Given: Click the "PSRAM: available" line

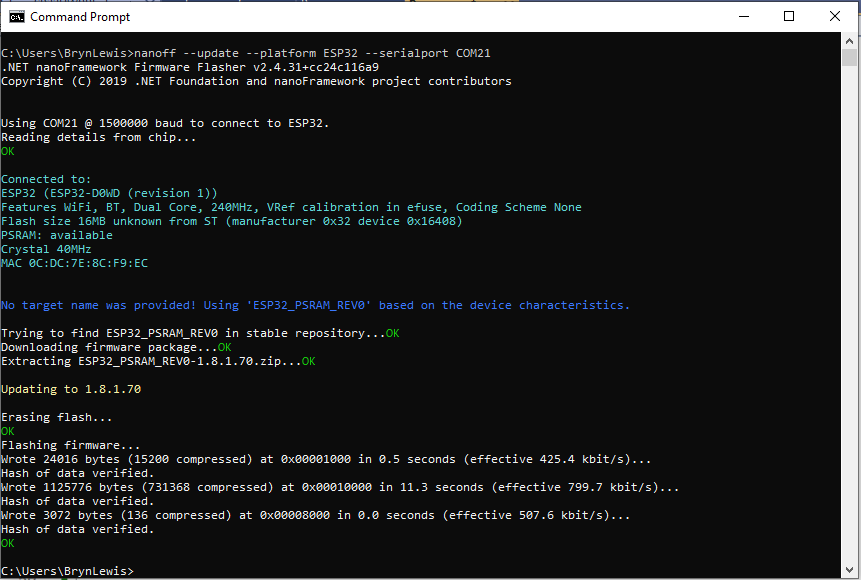Looking at the screenshot, I should click(57, 235).
